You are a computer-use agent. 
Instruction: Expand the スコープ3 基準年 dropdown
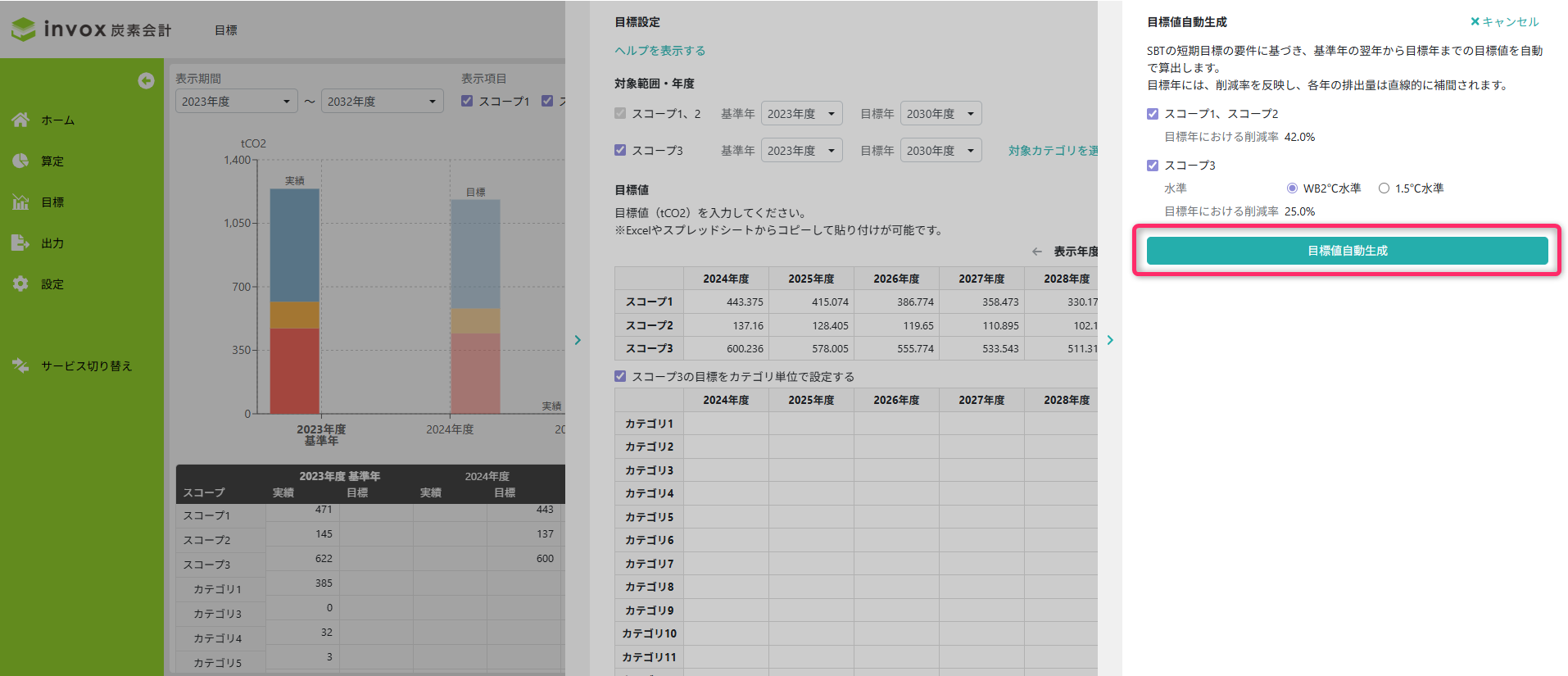click(x=801, y=151)
